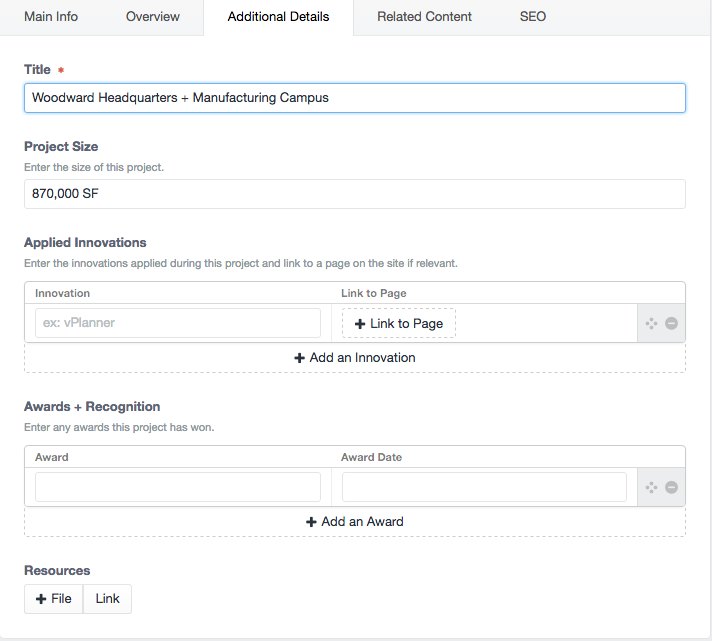Open the Overview tab
The image size is (712, 641).
pos(153,17)
